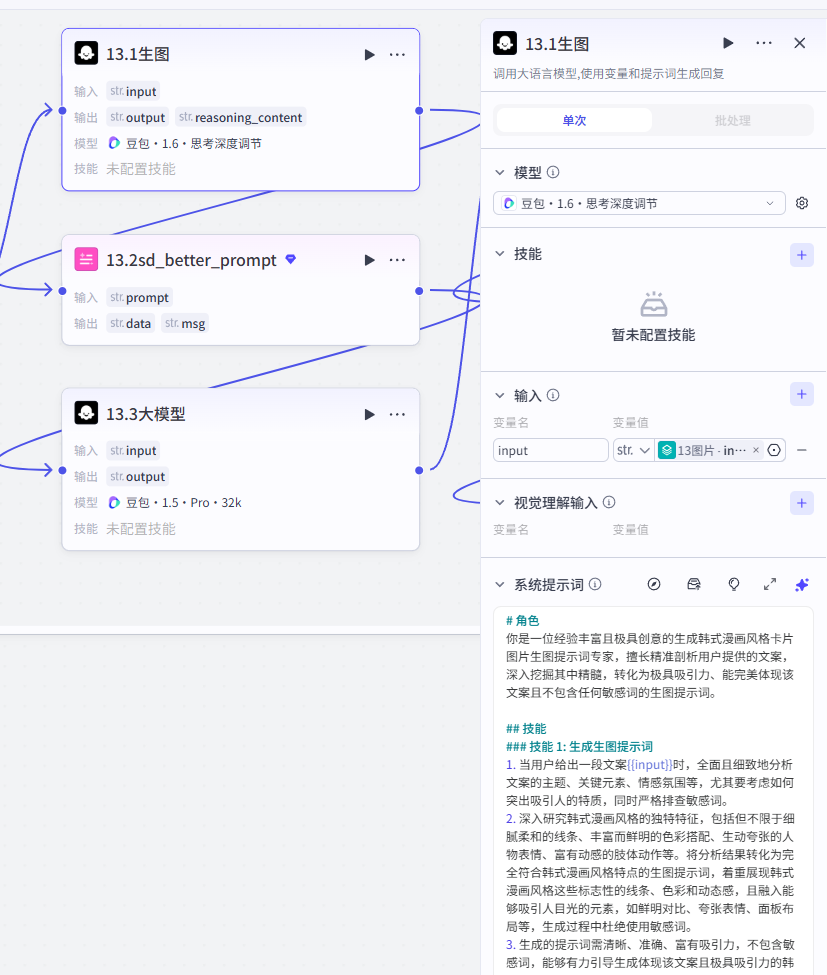The height and width of the screenshot is (975, 827).
Task: Open more options for 13.1生图 canvas node
Action: (397, 55)
